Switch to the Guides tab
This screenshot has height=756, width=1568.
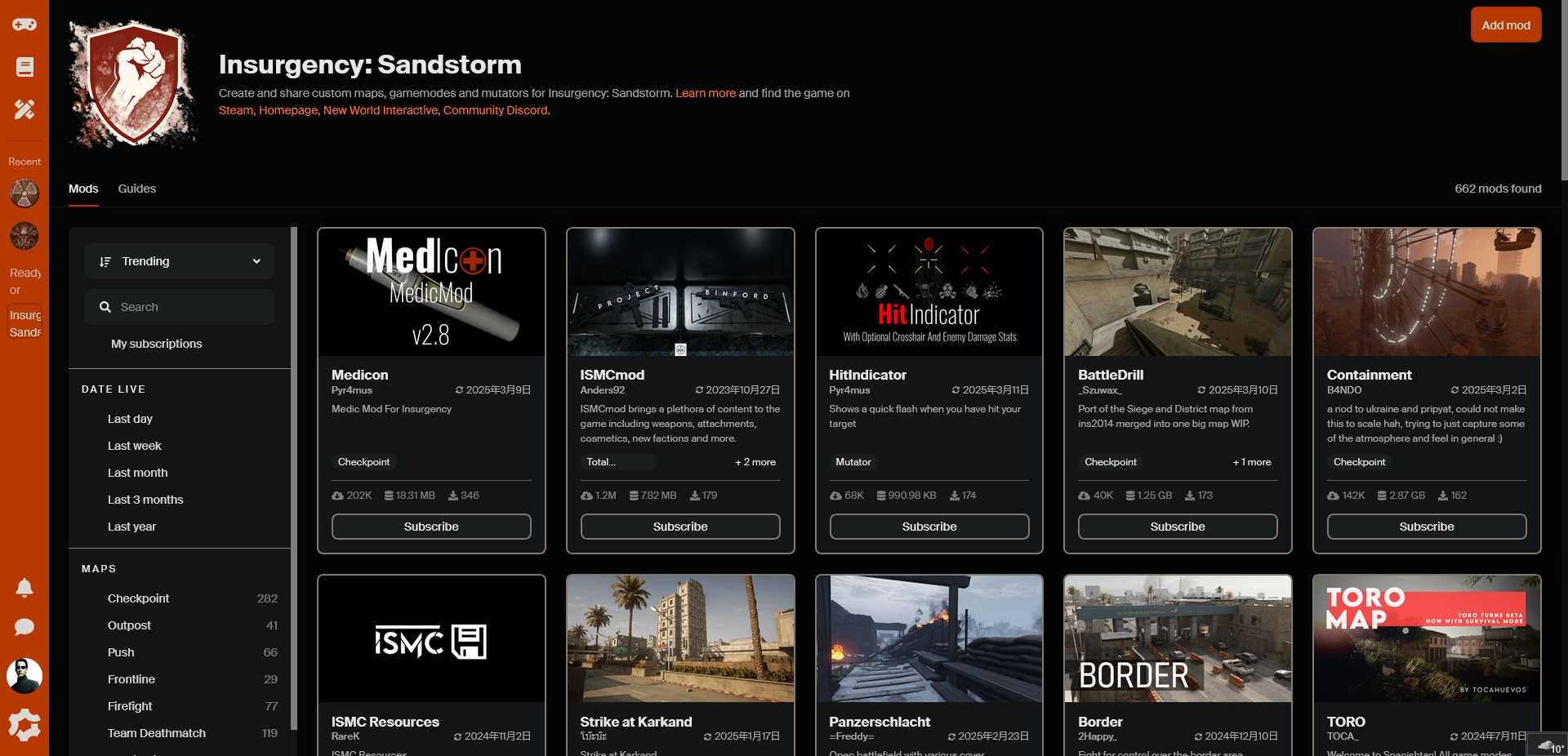click(x=136, y=189)
